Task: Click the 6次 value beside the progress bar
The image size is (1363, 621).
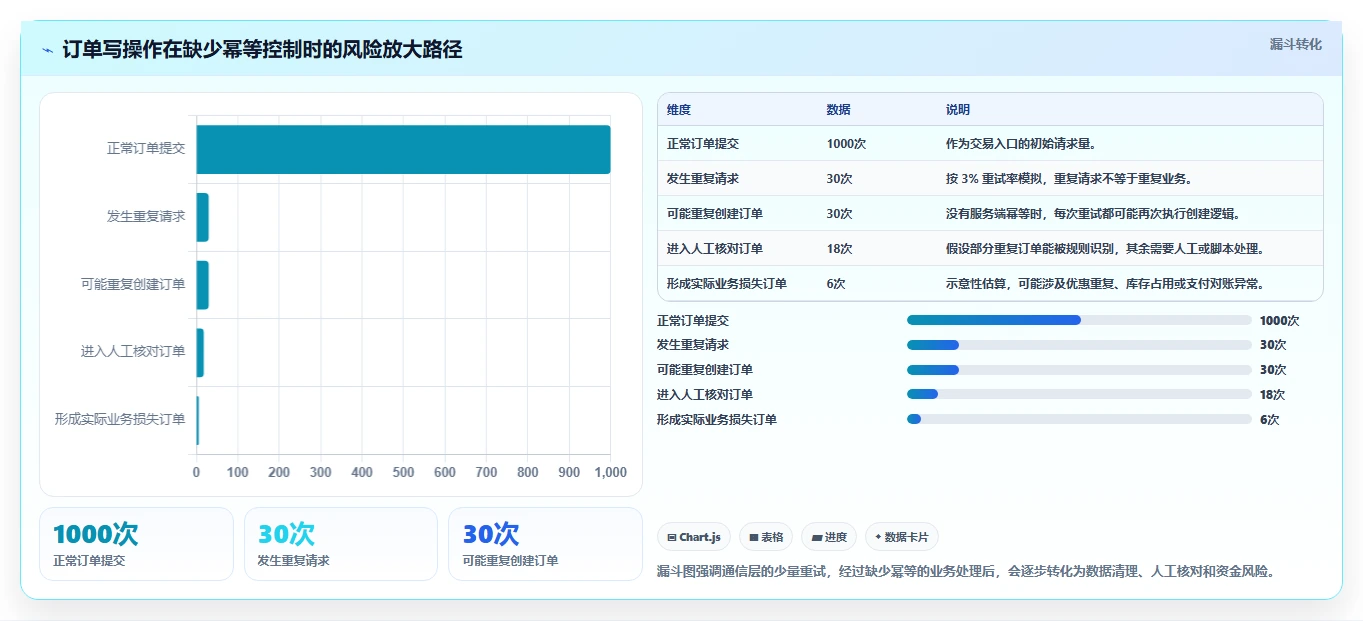Action: tap(1269, 420)
